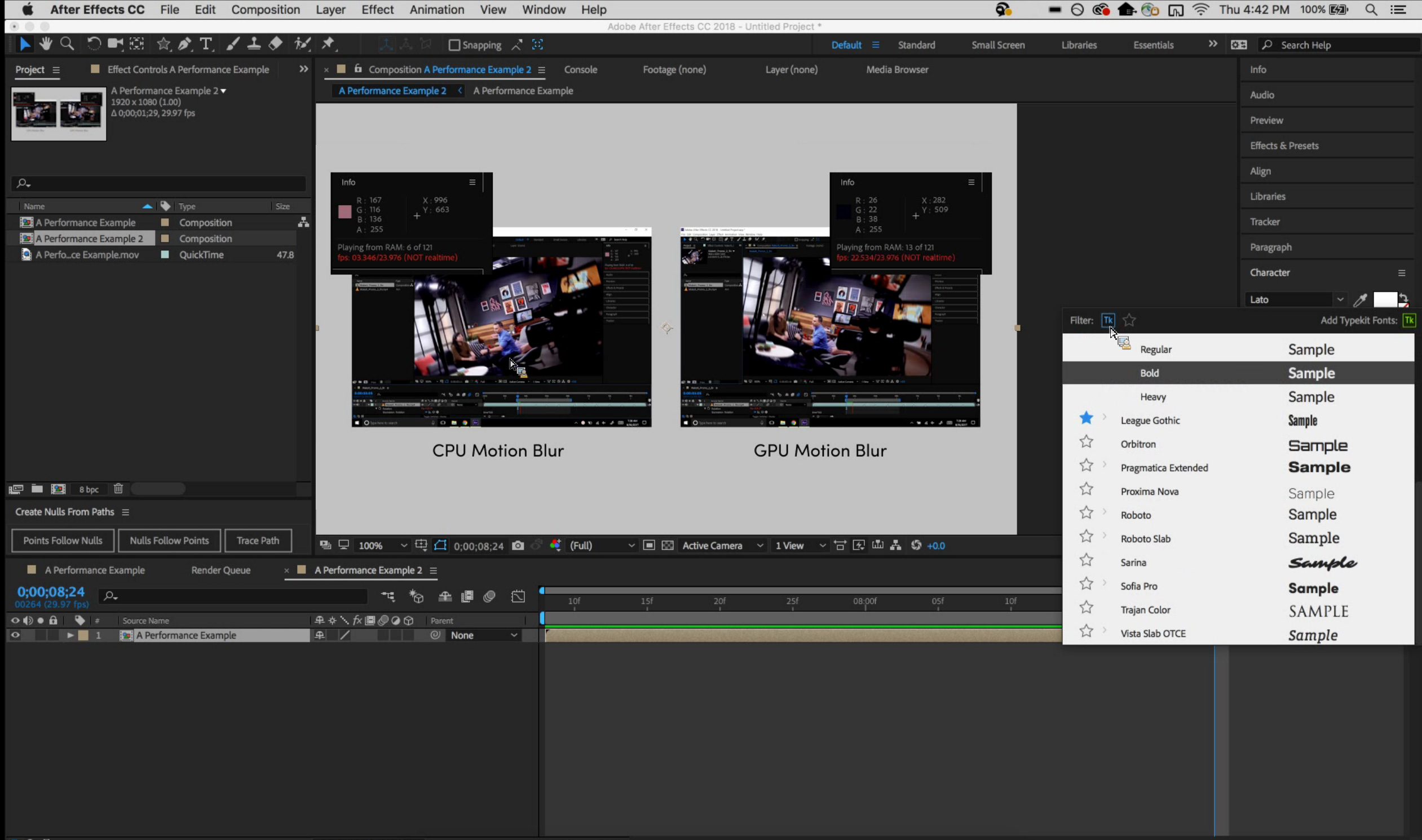Favorite the Orbitron font star
Image resolution: width=1422 pixels, height=840 pixels.
click(x=1086, y=441)
